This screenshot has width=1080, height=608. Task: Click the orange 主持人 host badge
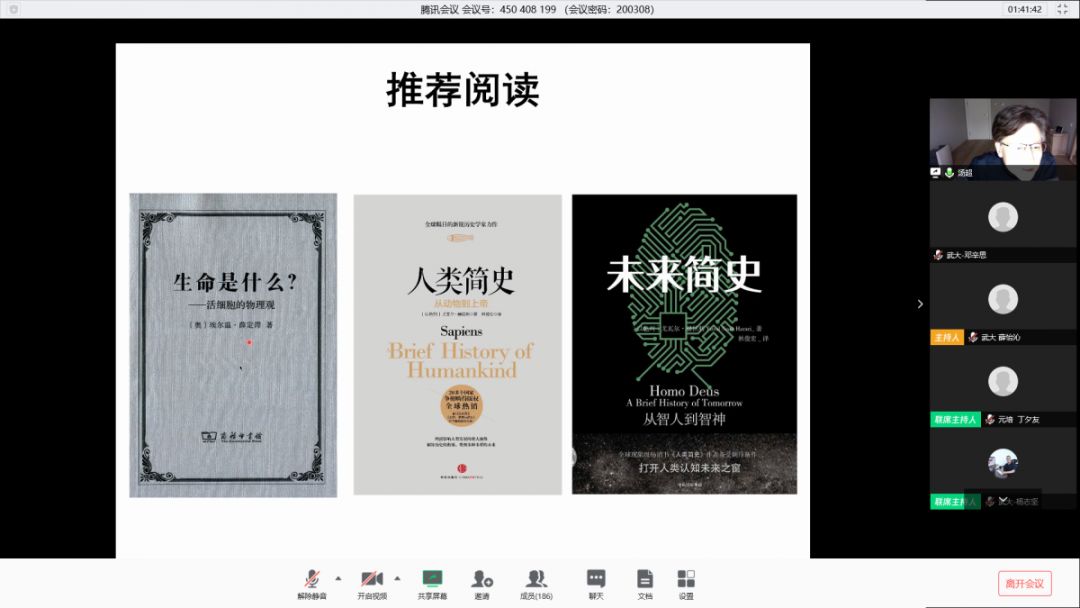[x=947, y=337]
